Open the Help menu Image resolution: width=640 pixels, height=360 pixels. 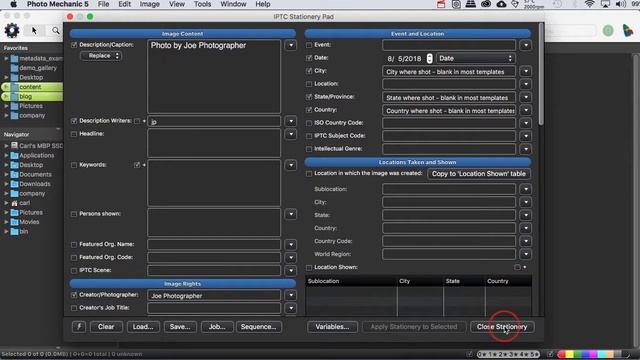263,4
